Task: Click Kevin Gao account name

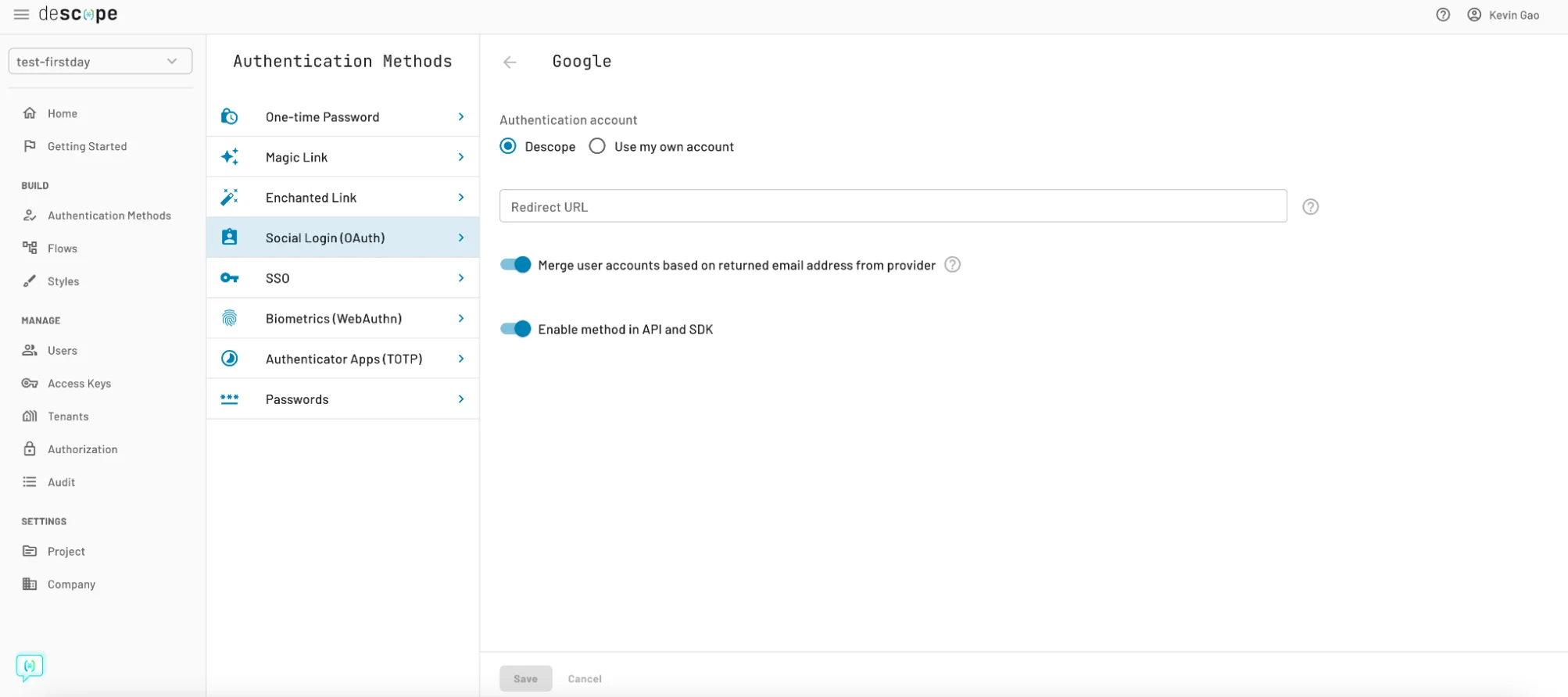Action: (1514, 15)
